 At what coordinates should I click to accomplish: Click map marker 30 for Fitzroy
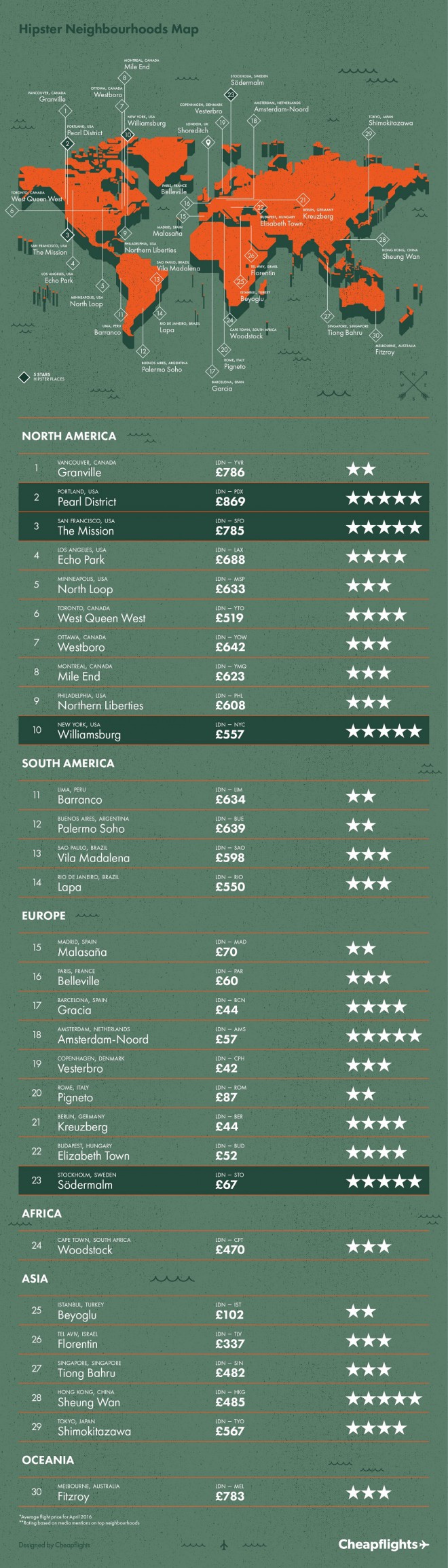[375, 335]
